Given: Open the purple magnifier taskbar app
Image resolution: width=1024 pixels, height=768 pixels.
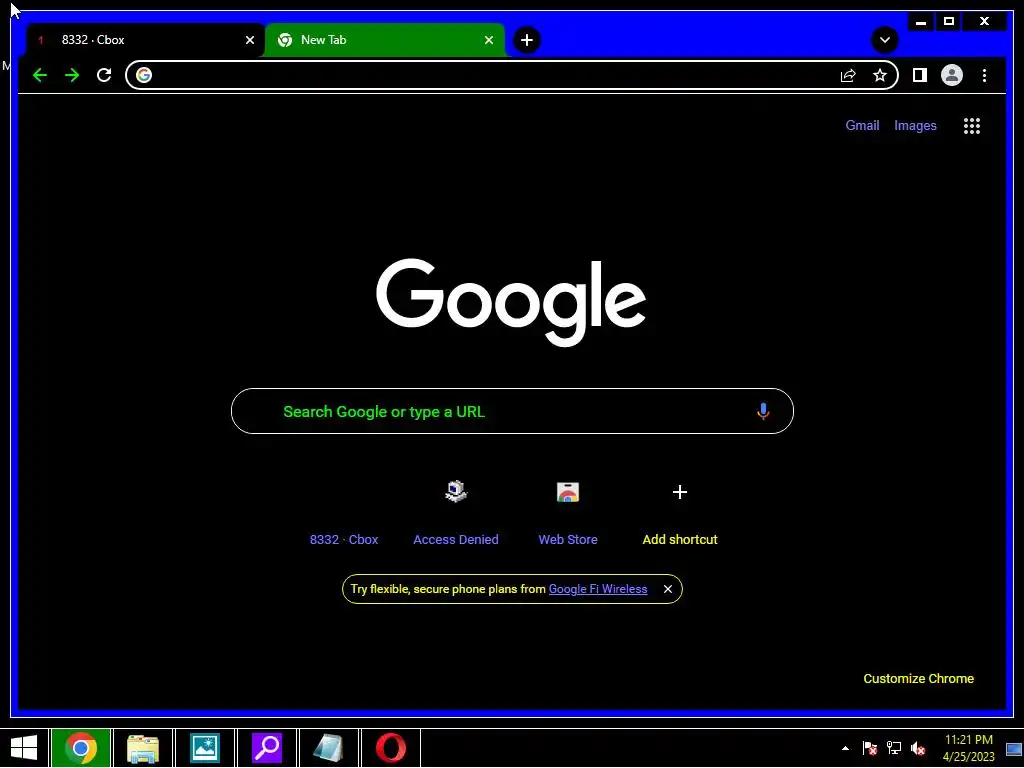Looking at the screenshot, I should (x=266, y=748).
